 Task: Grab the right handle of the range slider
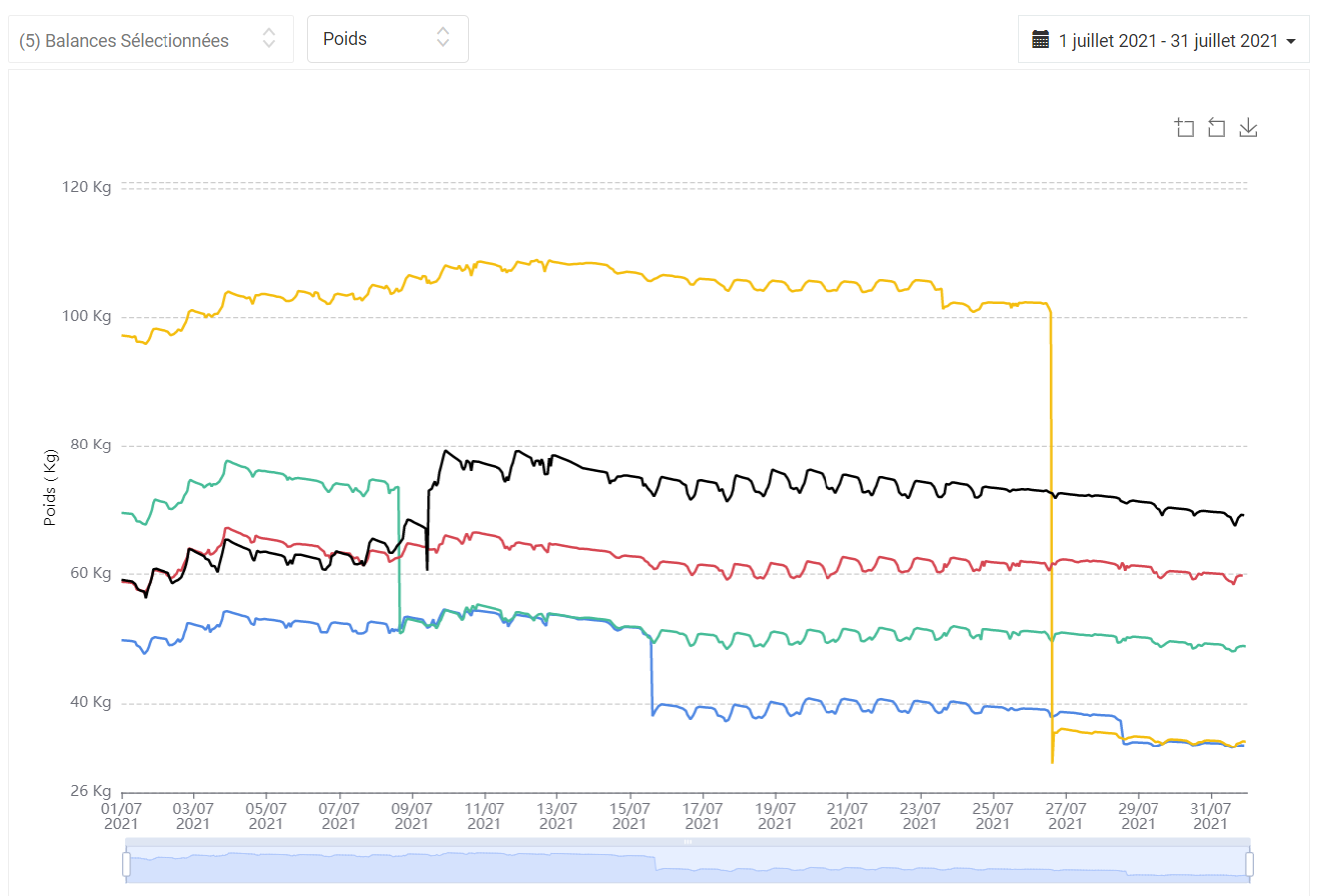pyautogui.click(x=1250, y=863)
